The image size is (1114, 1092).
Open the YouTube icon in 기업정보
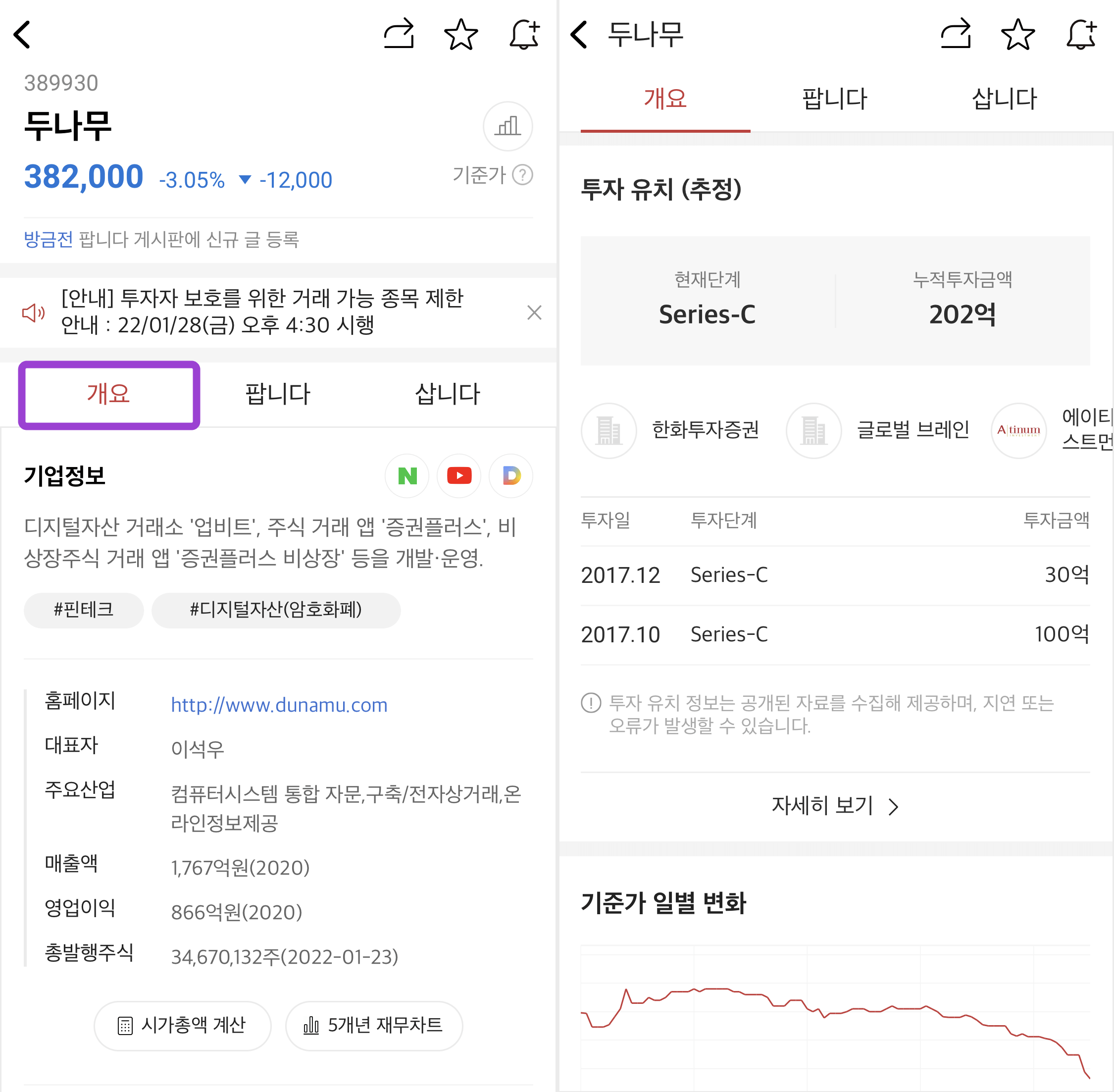coord(458,475)
